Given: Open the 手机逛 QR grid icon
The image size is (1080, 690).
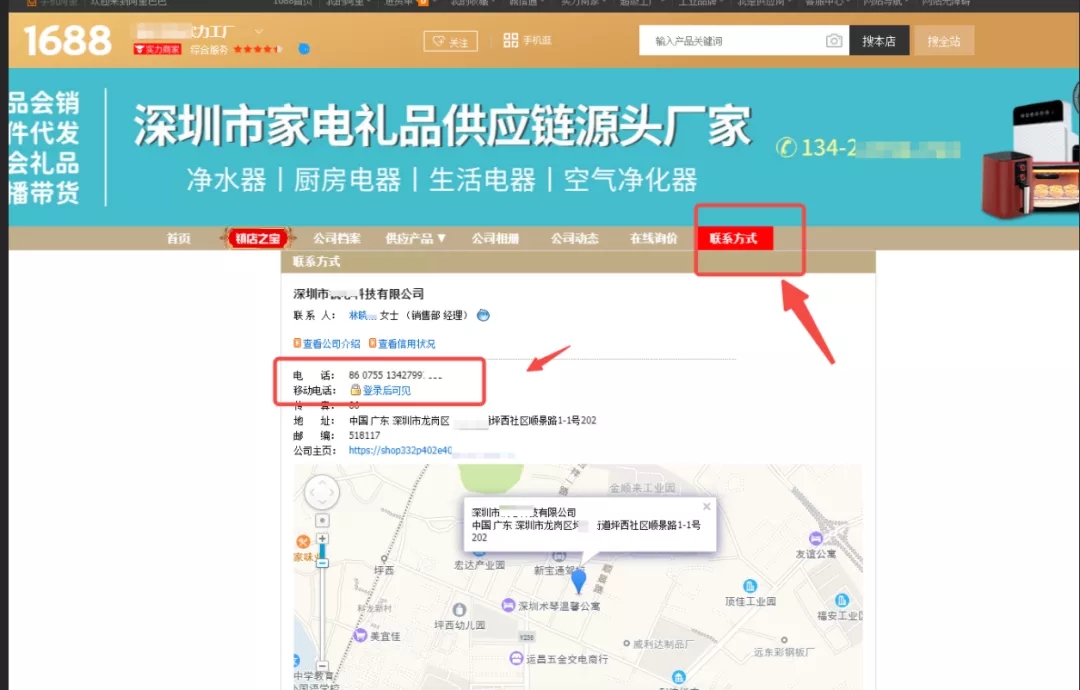Looking at the screenshot, I should click(x=511, y=41).
